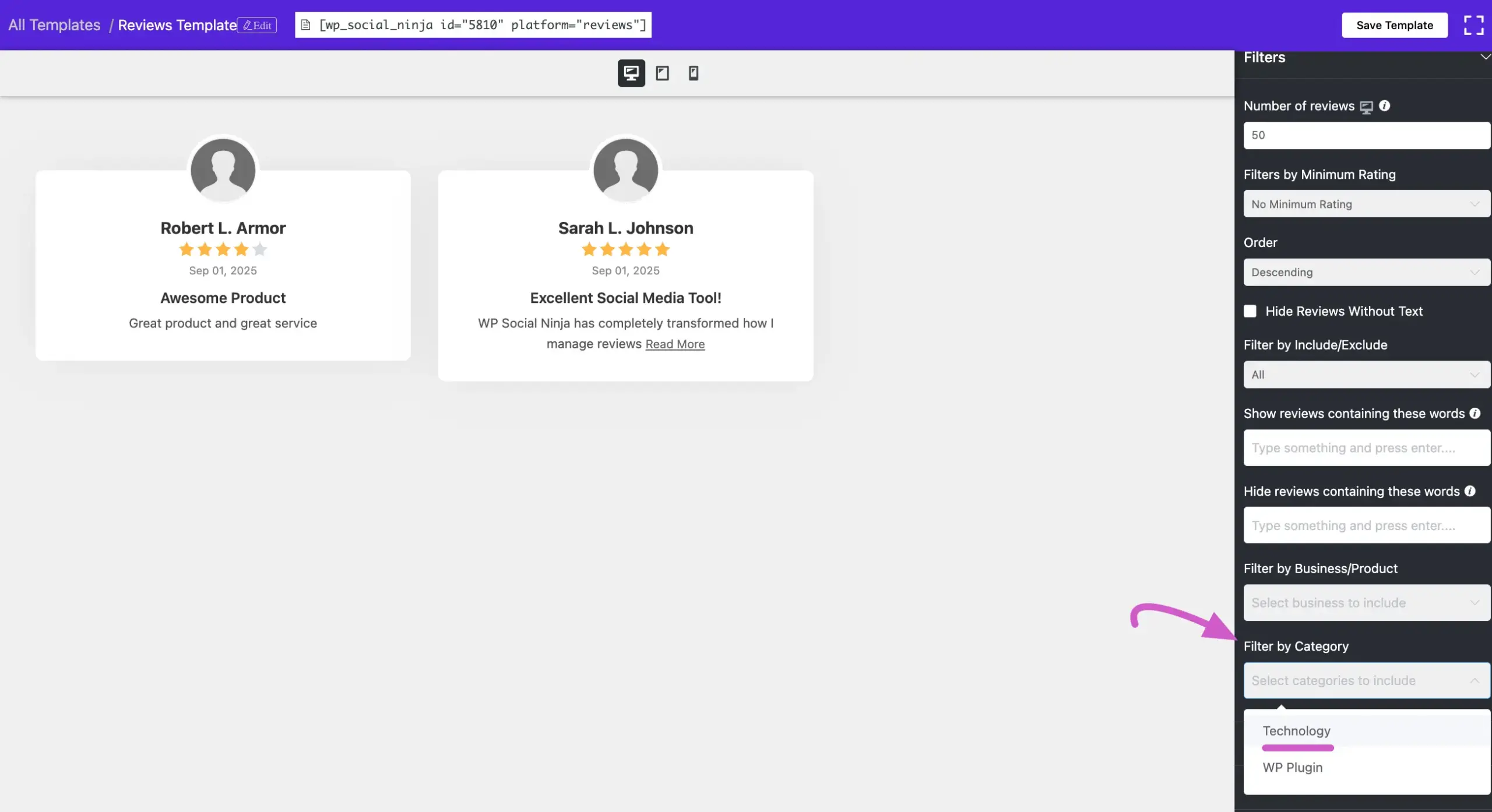Select Technology category option
Viewport: 1492px width, 812px height.
coord(1296,730)
